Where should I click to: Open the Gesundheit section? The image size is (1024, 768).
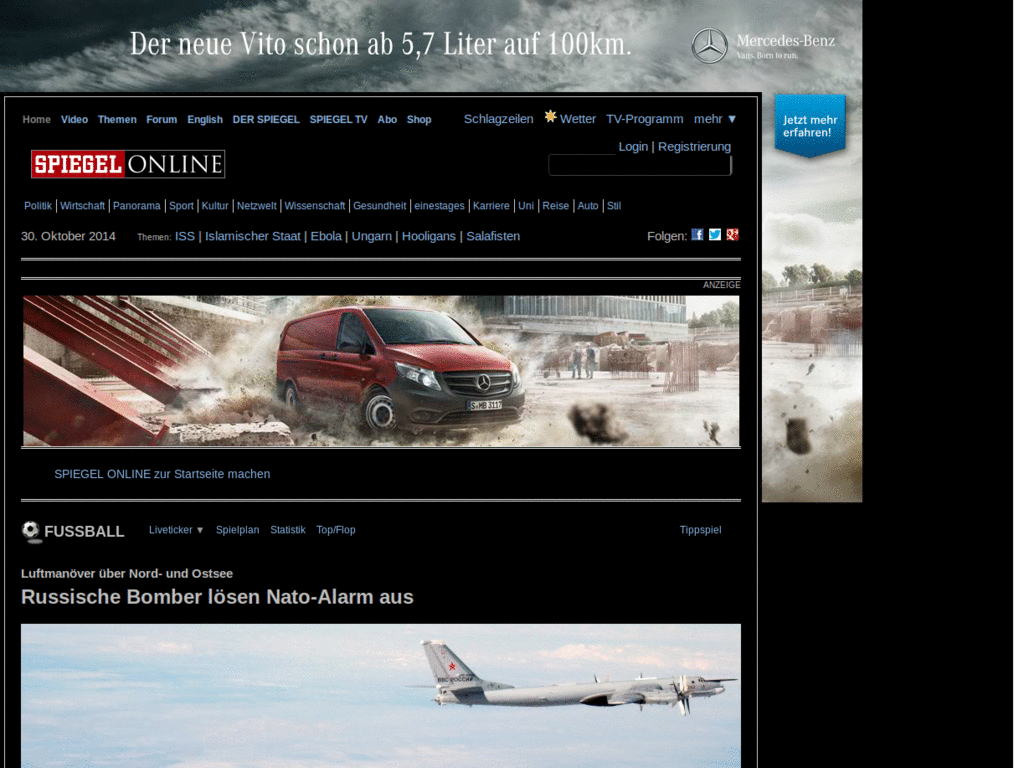[x=379, y=206]
